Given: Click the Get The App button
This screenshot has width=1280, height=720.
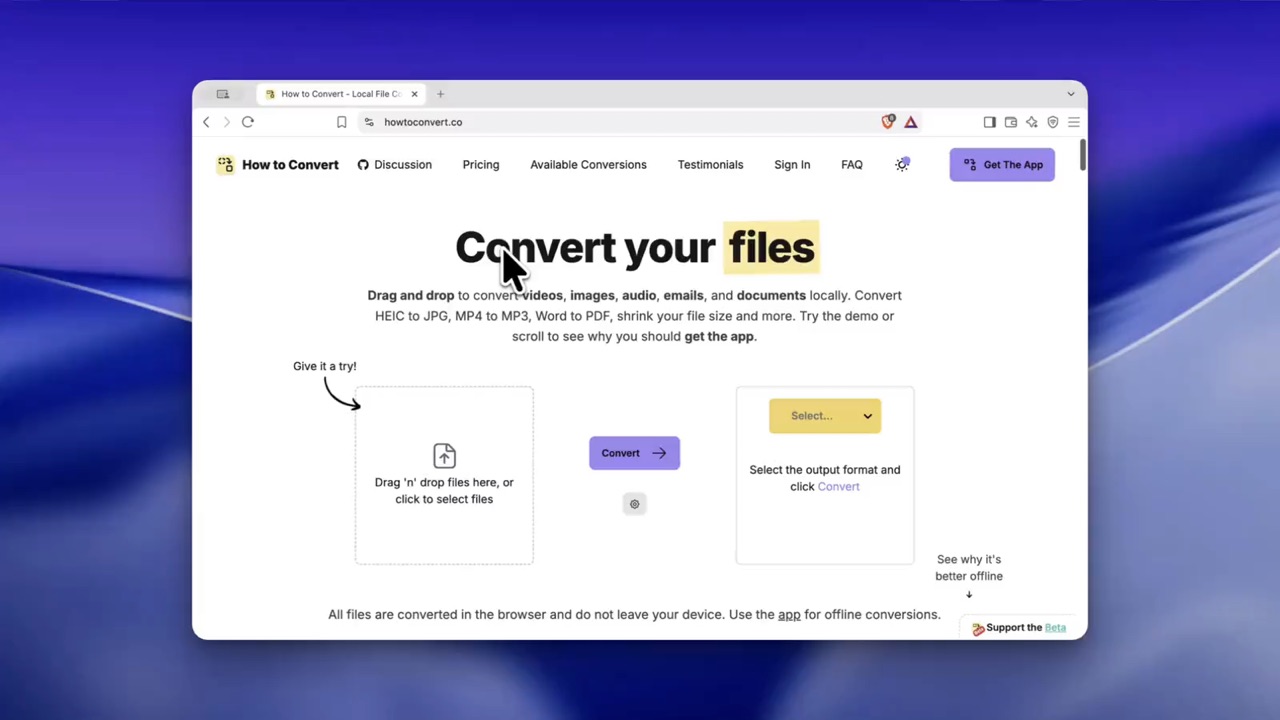Looking at the screenshot, I should [x=1002, y=165].
